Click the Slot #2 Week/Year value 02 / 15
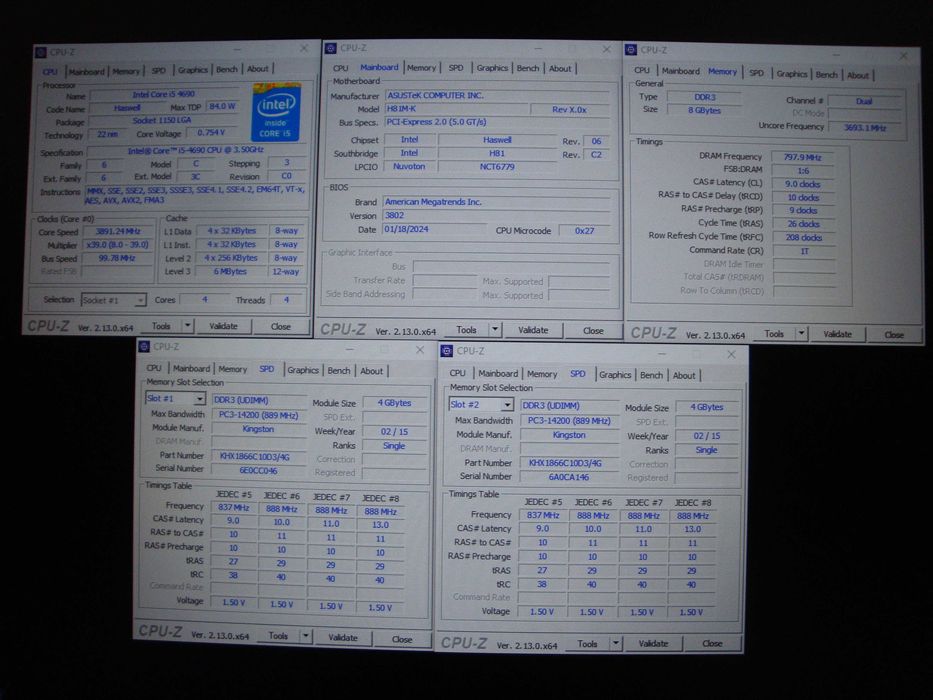Screen dimensions: 933x700 [x=707, y=436]
